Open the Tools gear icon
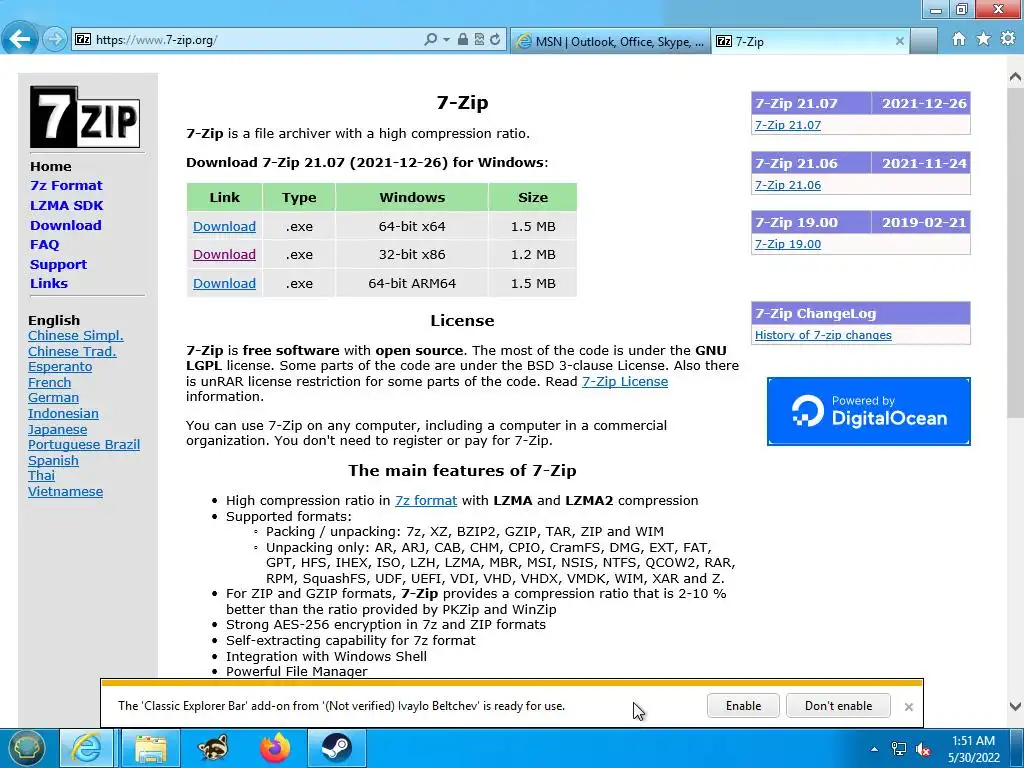This screenshot has height=768, width=1024. coord(1008,39)
